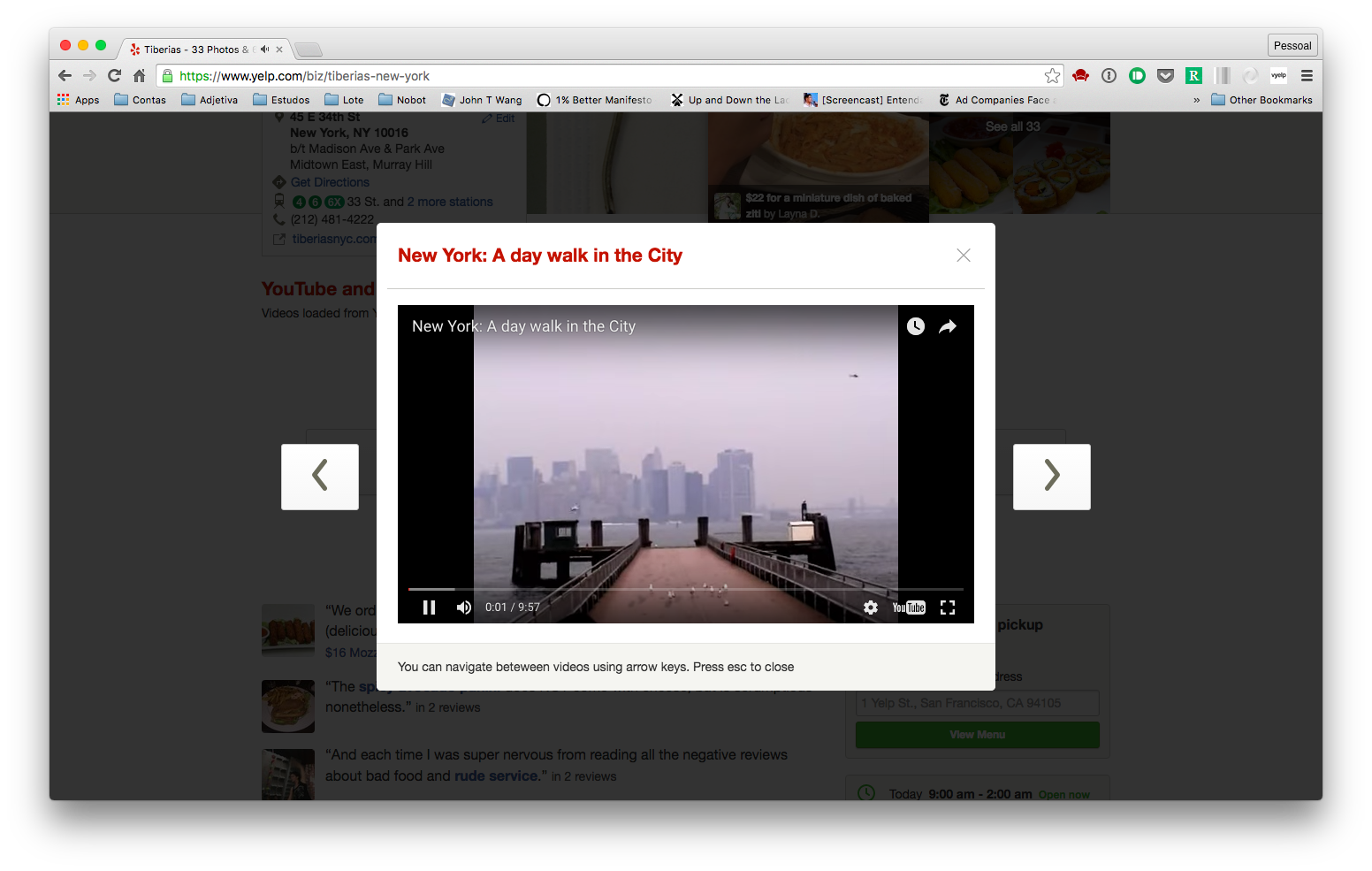Screen dimensions: 1372x871
Task: Click the second review dish thumbnail
Action: coord(288,707)
